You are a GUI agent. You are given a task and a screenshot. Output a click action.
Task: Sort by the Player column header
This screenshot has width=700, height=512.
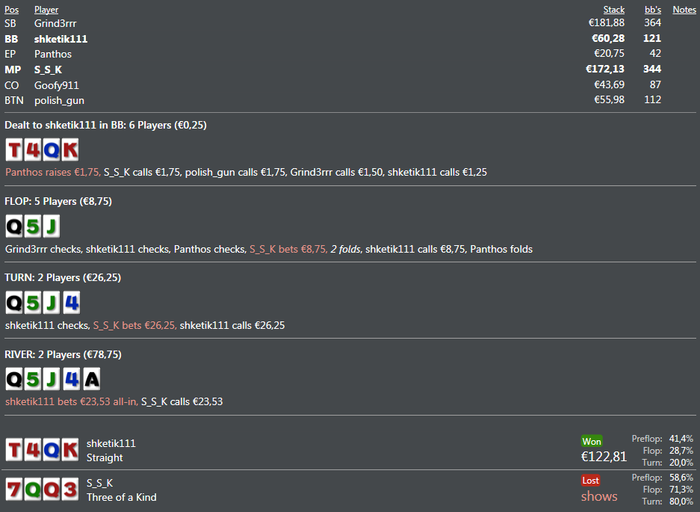[x=46, y=10]
